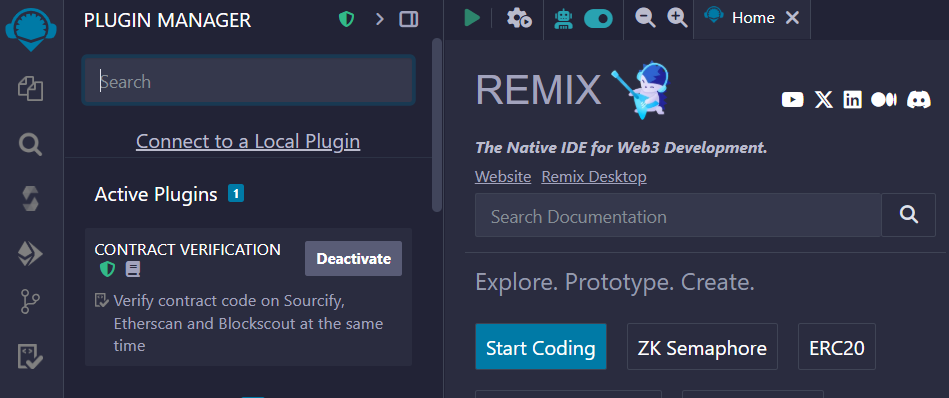Focus the plugin Search field
Screen dimensions: 949x398
[248, 81]
